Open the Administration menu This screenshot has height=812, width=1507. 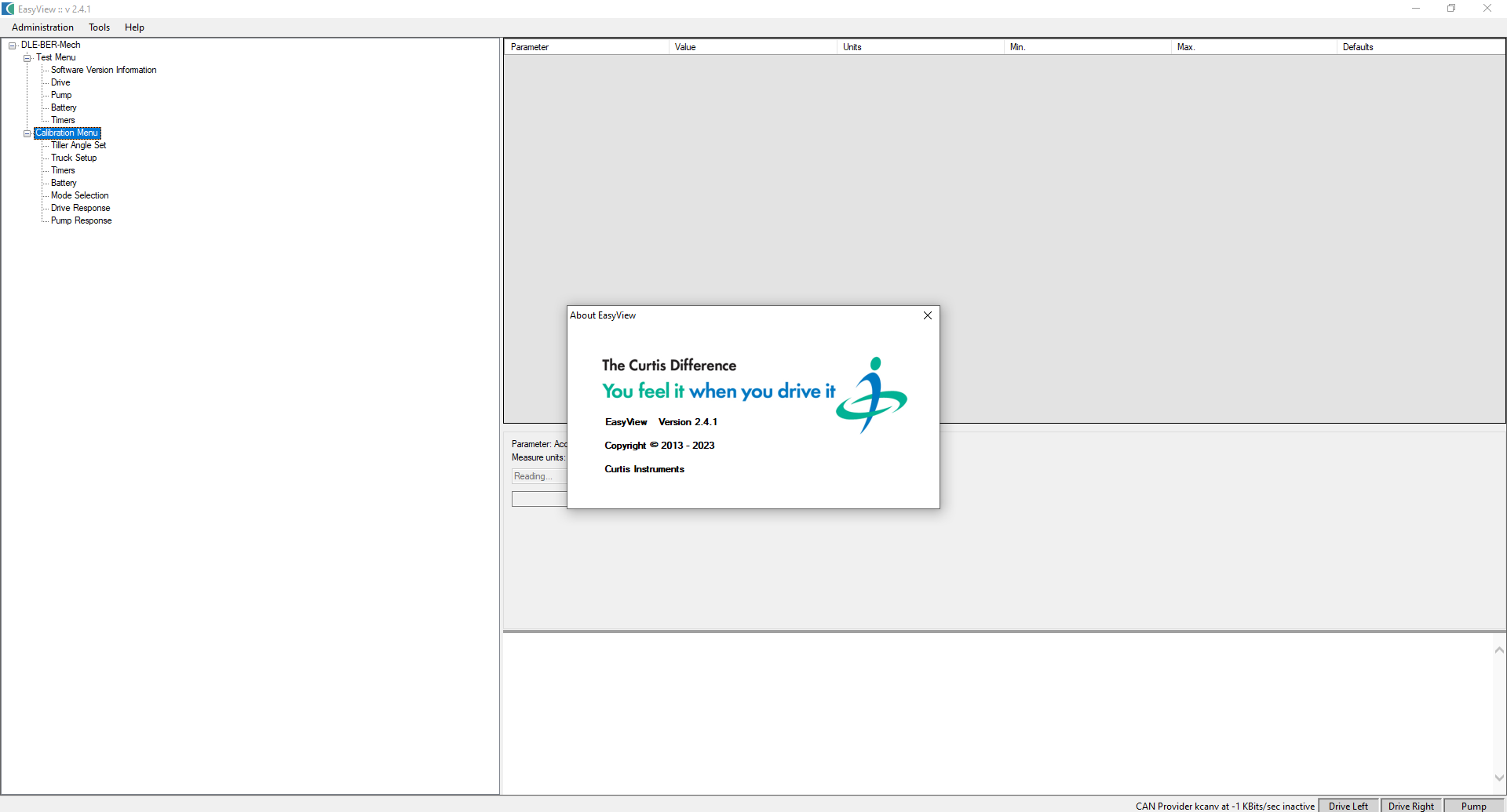[42, 27]
